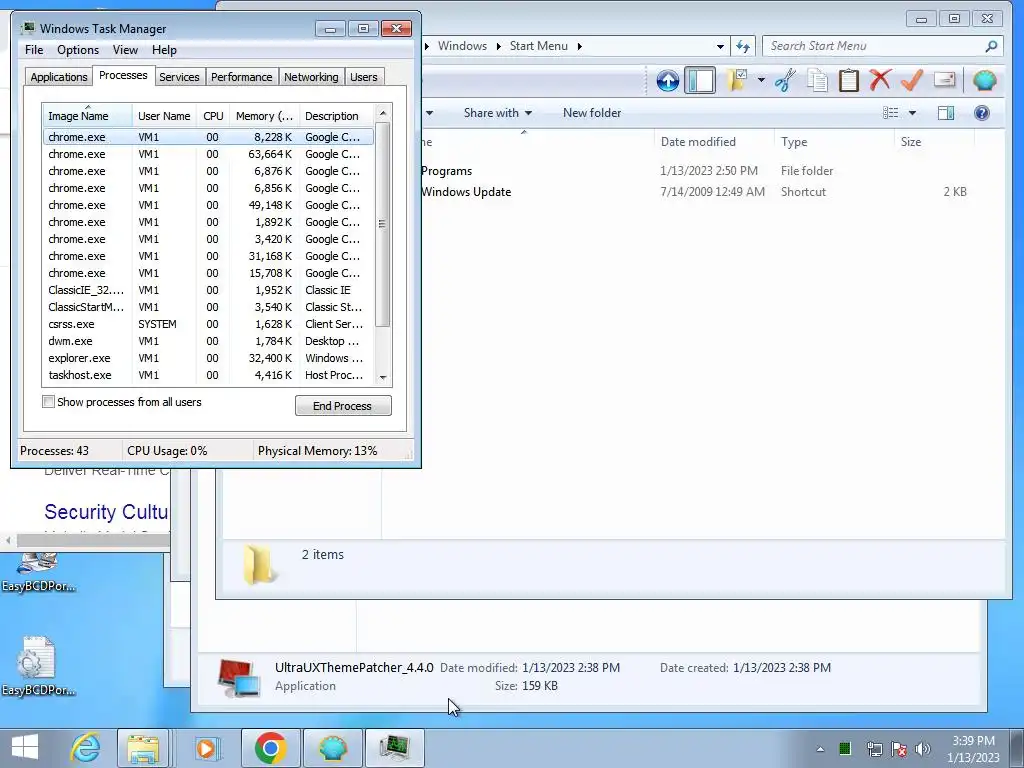Toggle the navigation pane toolbar icon

tap(699, 81)
